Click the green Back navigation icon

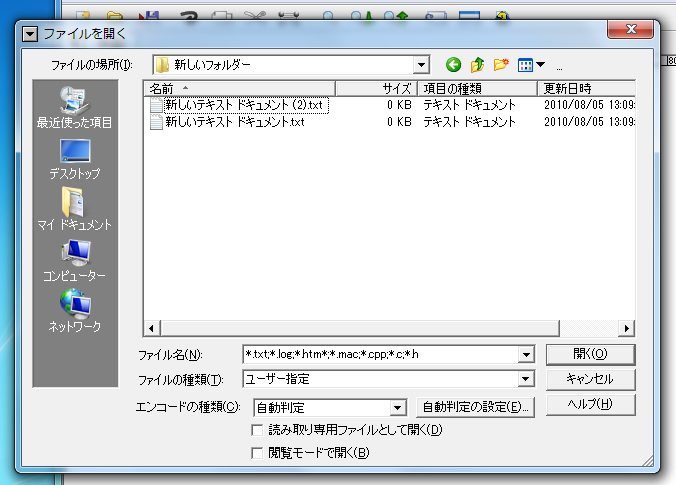pyautogui.click(x=454, y=65)
